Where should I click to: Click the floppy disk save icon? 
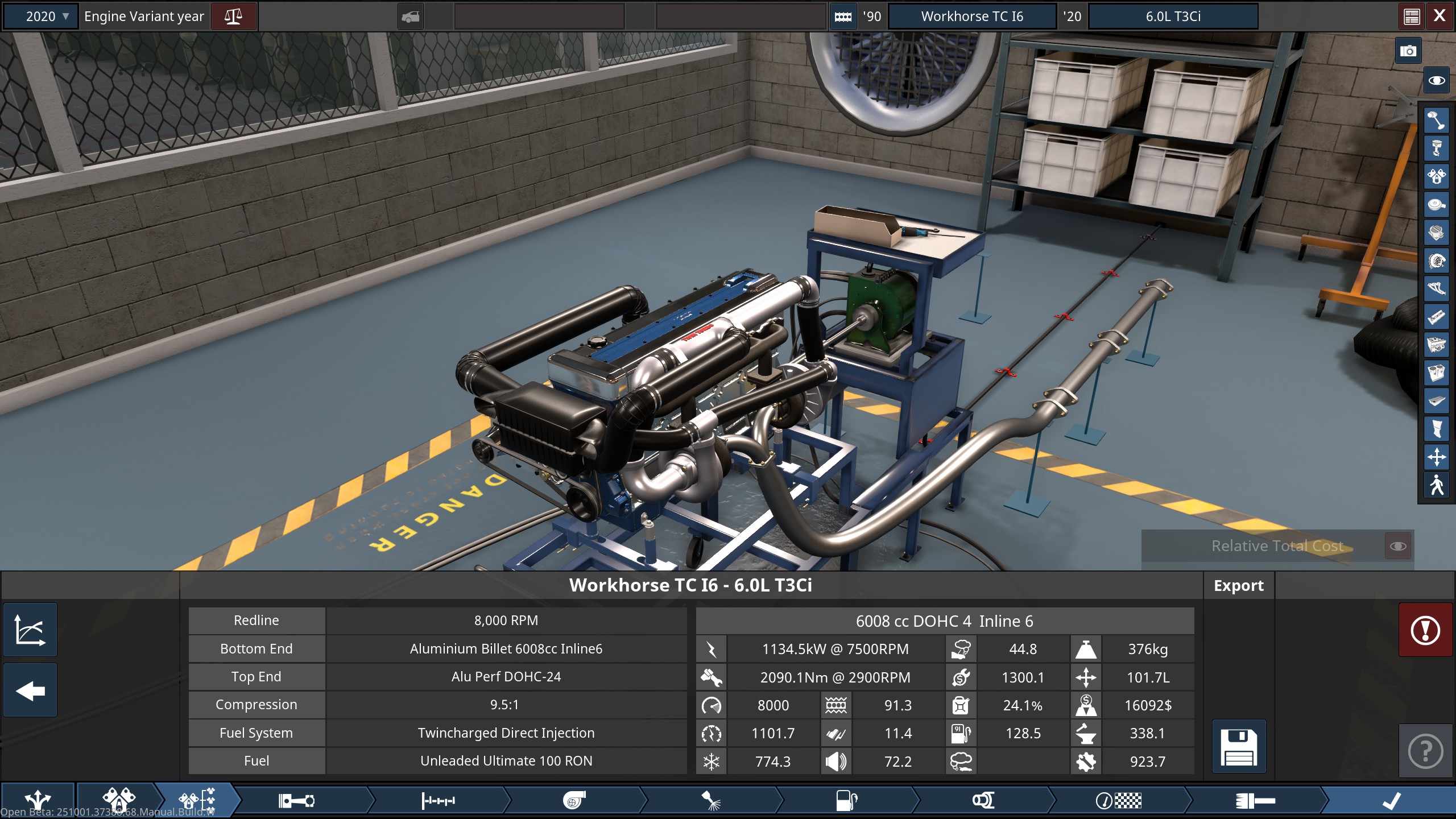click(1239, 747)
